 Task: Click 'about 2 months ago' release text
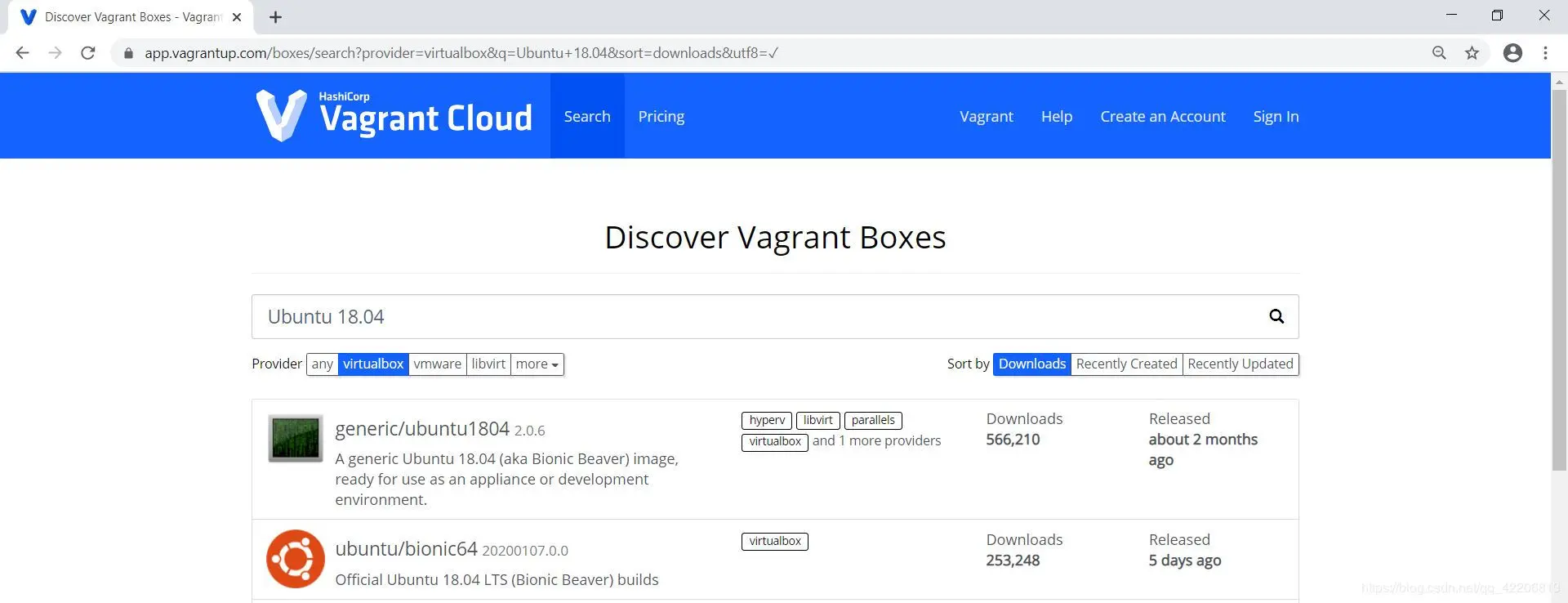point(1203,449)
